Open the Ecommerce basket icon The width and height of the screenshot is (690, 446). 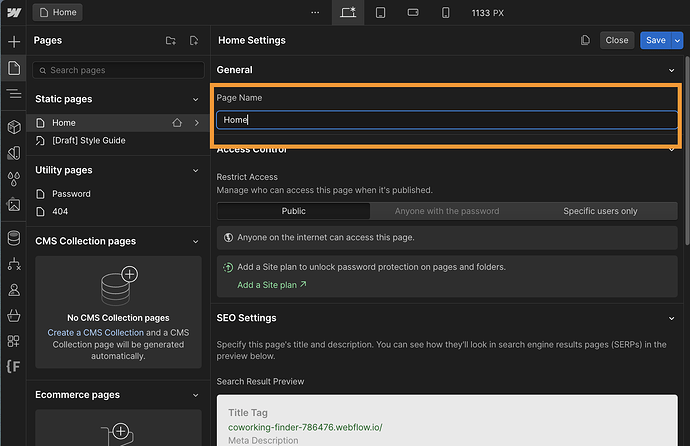coord(14,315)
